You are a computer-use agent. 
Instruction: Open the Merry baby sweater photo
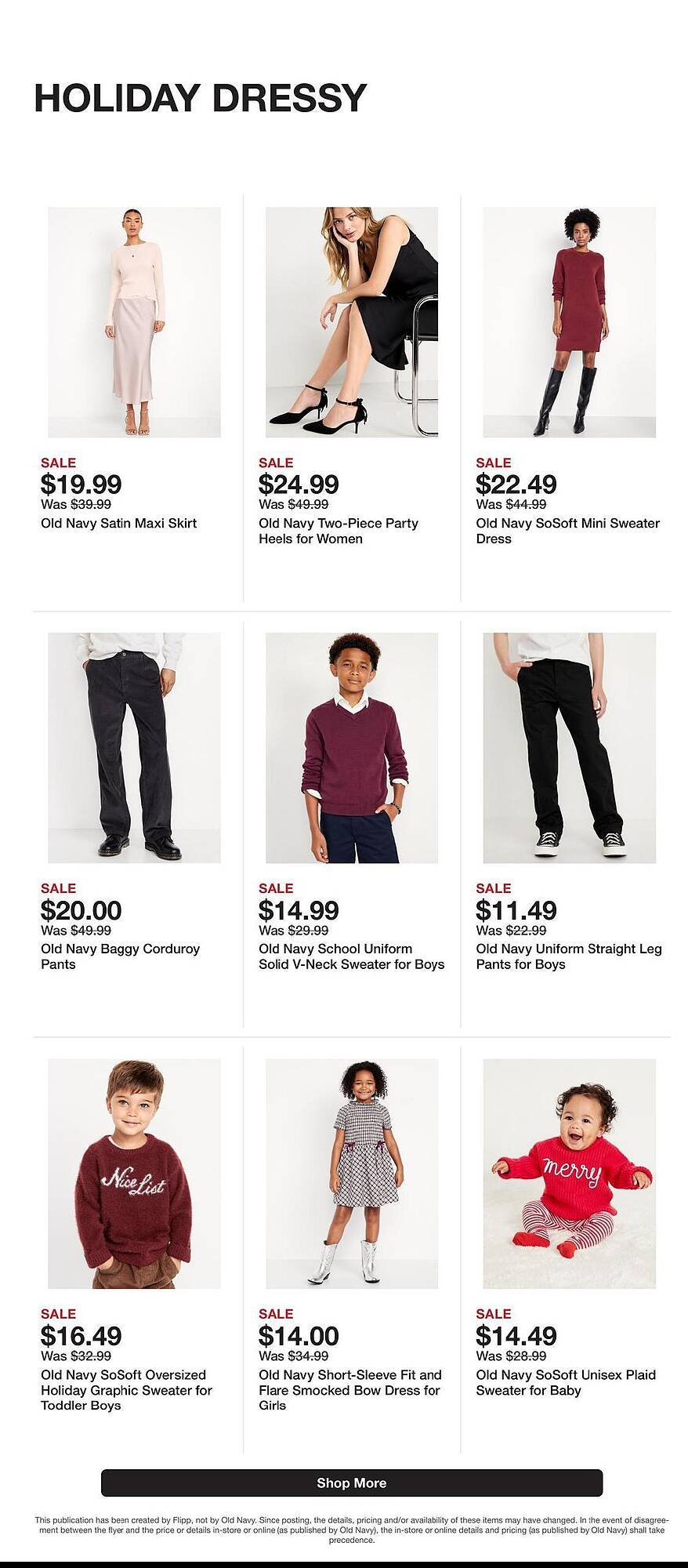(569, 1174)
